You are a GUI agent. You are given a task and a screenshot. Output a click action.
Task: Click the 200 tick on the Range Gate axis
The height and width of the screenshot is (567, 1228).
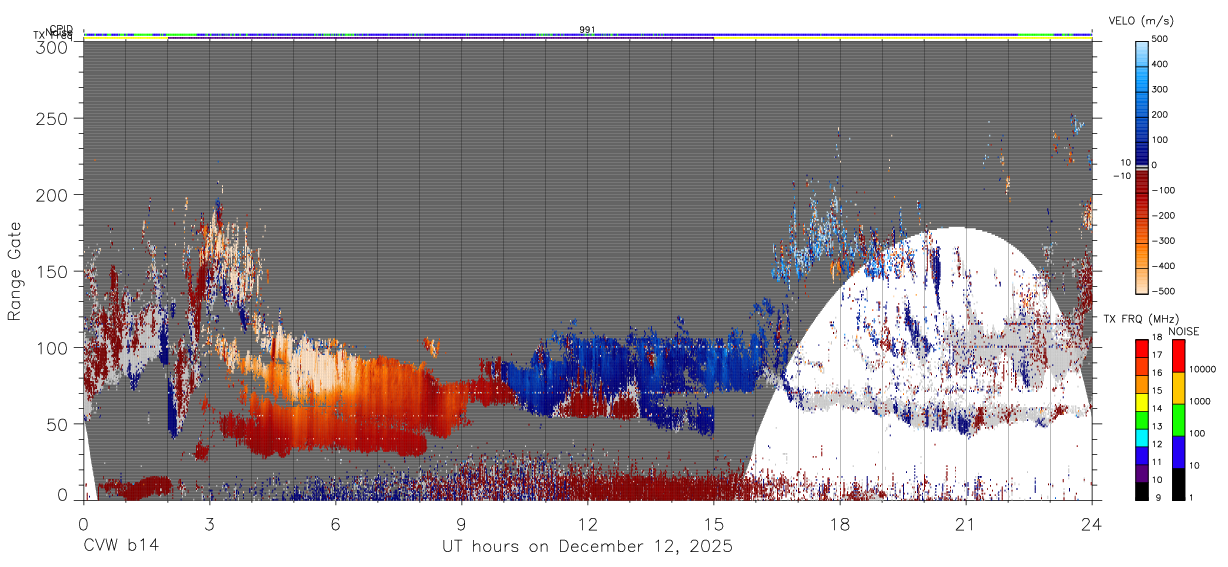[x=53, y=195]
